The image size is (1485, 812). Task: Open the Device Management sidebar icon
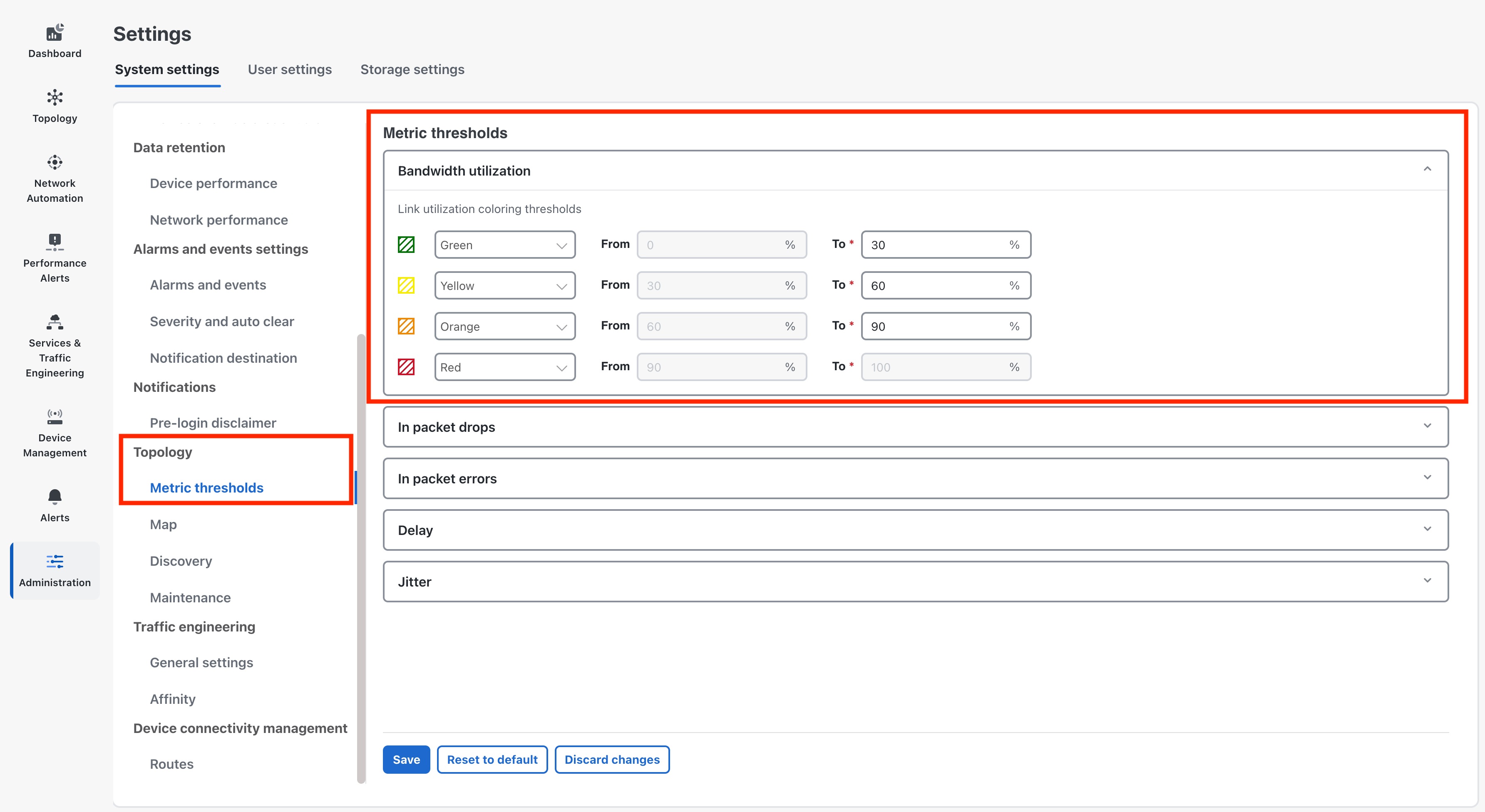coord(55,432)
